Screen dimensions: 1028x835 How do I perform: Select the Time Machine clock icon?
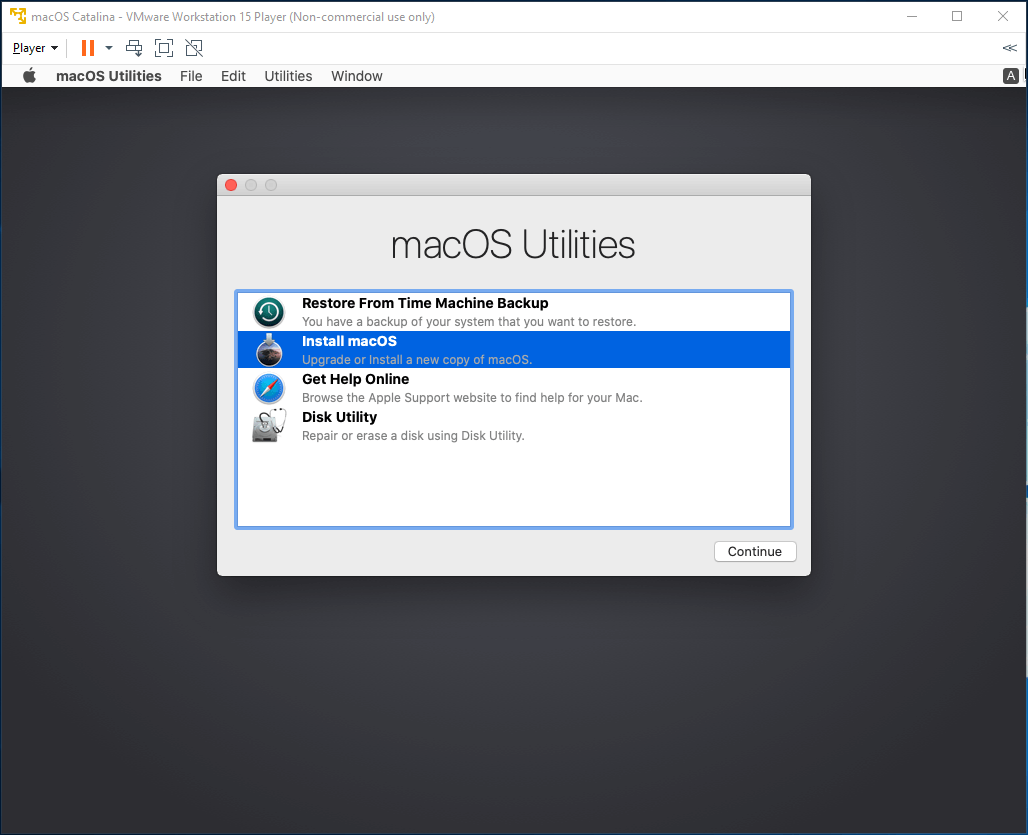click(x=269, y=312)
